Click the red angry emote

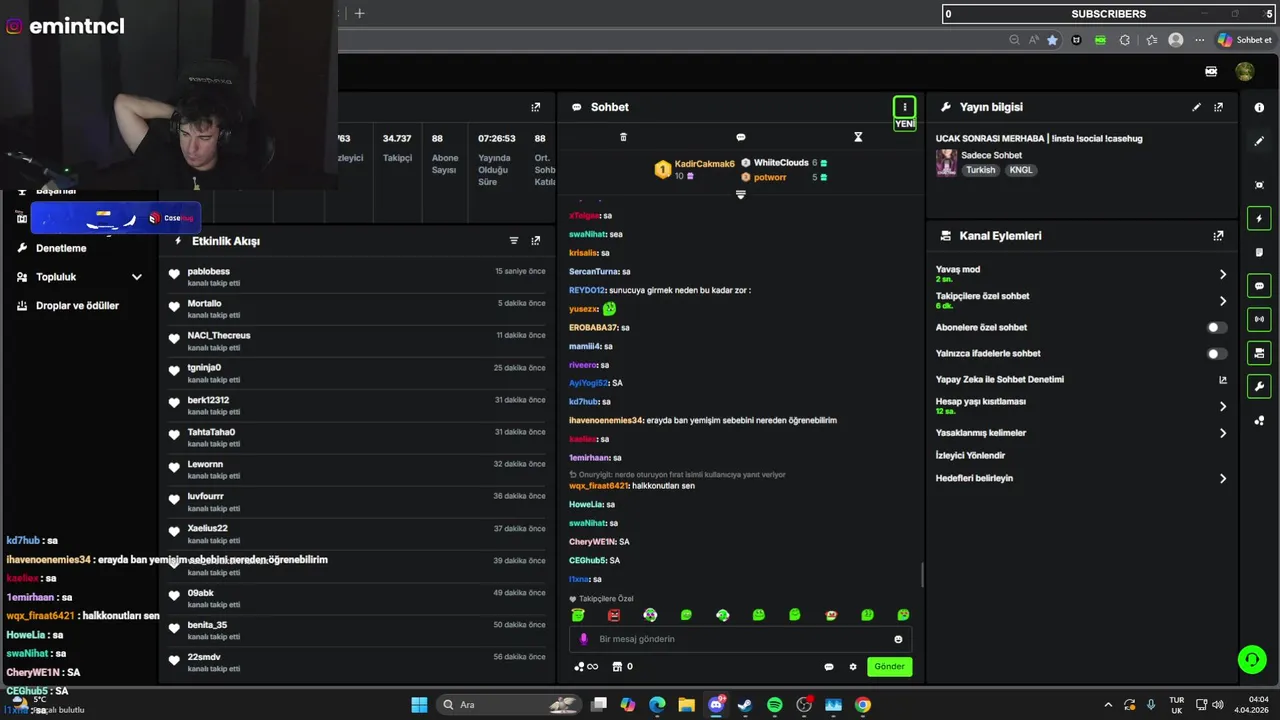click(x=614, y=615)
